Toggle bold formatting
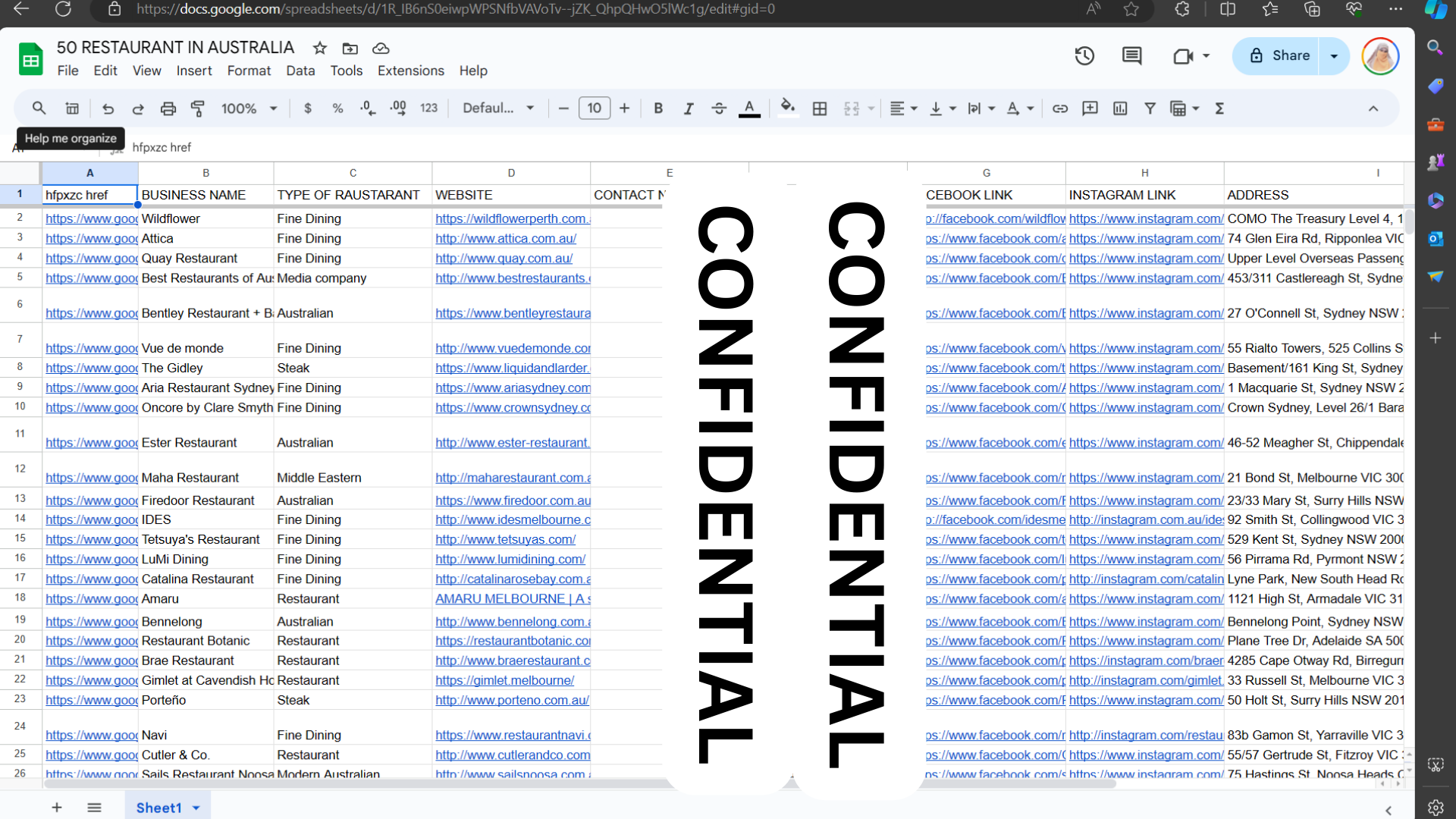This screenshot has width=1456, height=819. (x=658, y=108)
